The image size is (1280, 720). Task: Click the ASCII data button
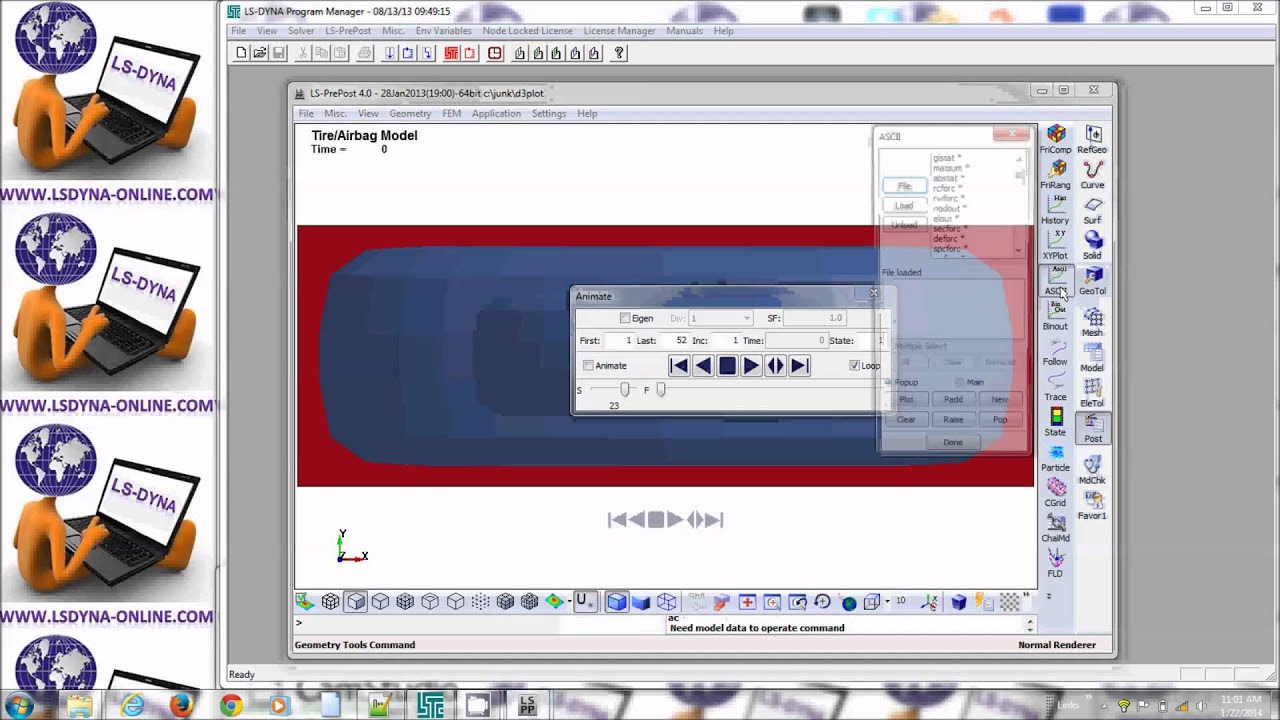click(1055, 281)
